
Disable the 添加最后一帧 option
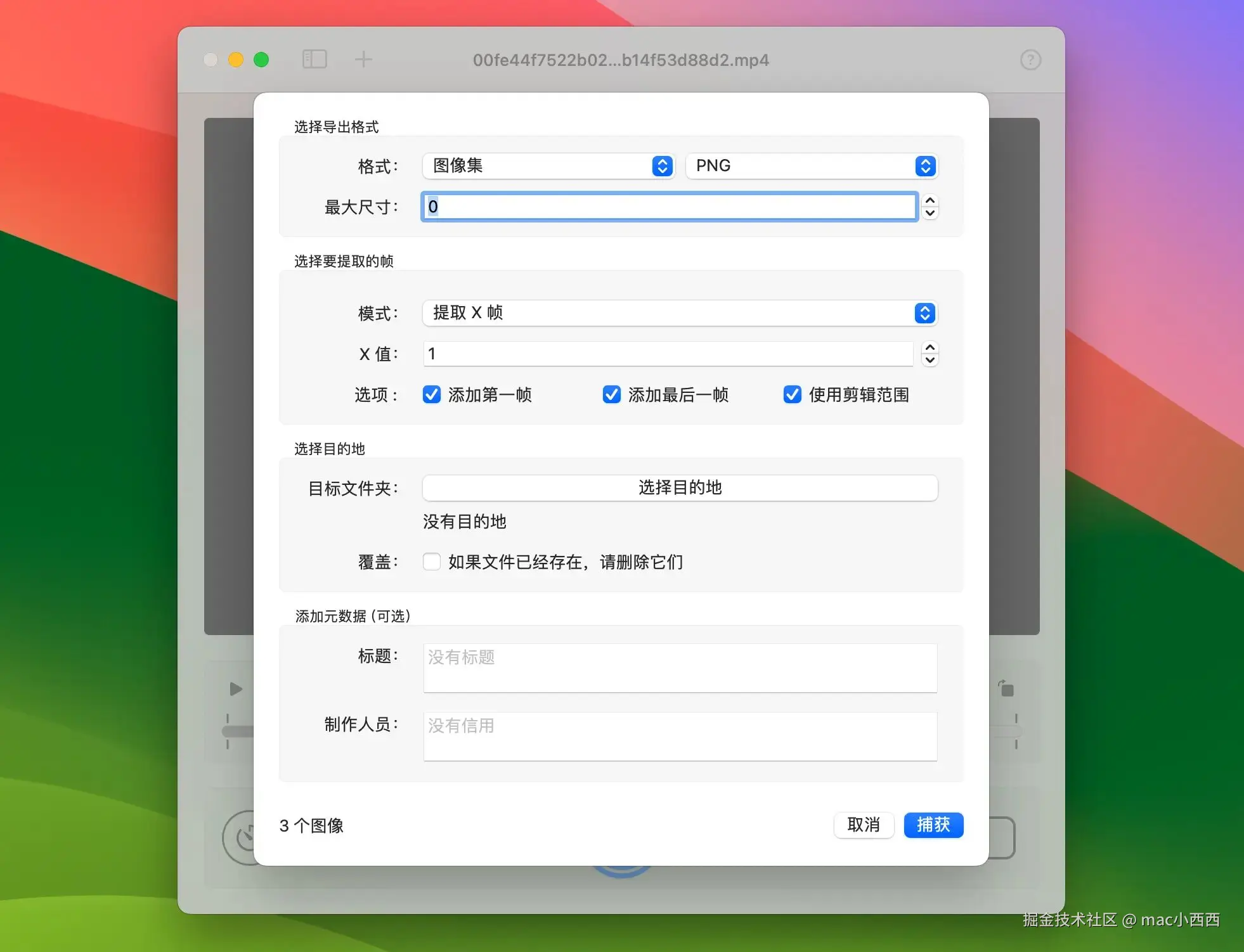point(611,394)
